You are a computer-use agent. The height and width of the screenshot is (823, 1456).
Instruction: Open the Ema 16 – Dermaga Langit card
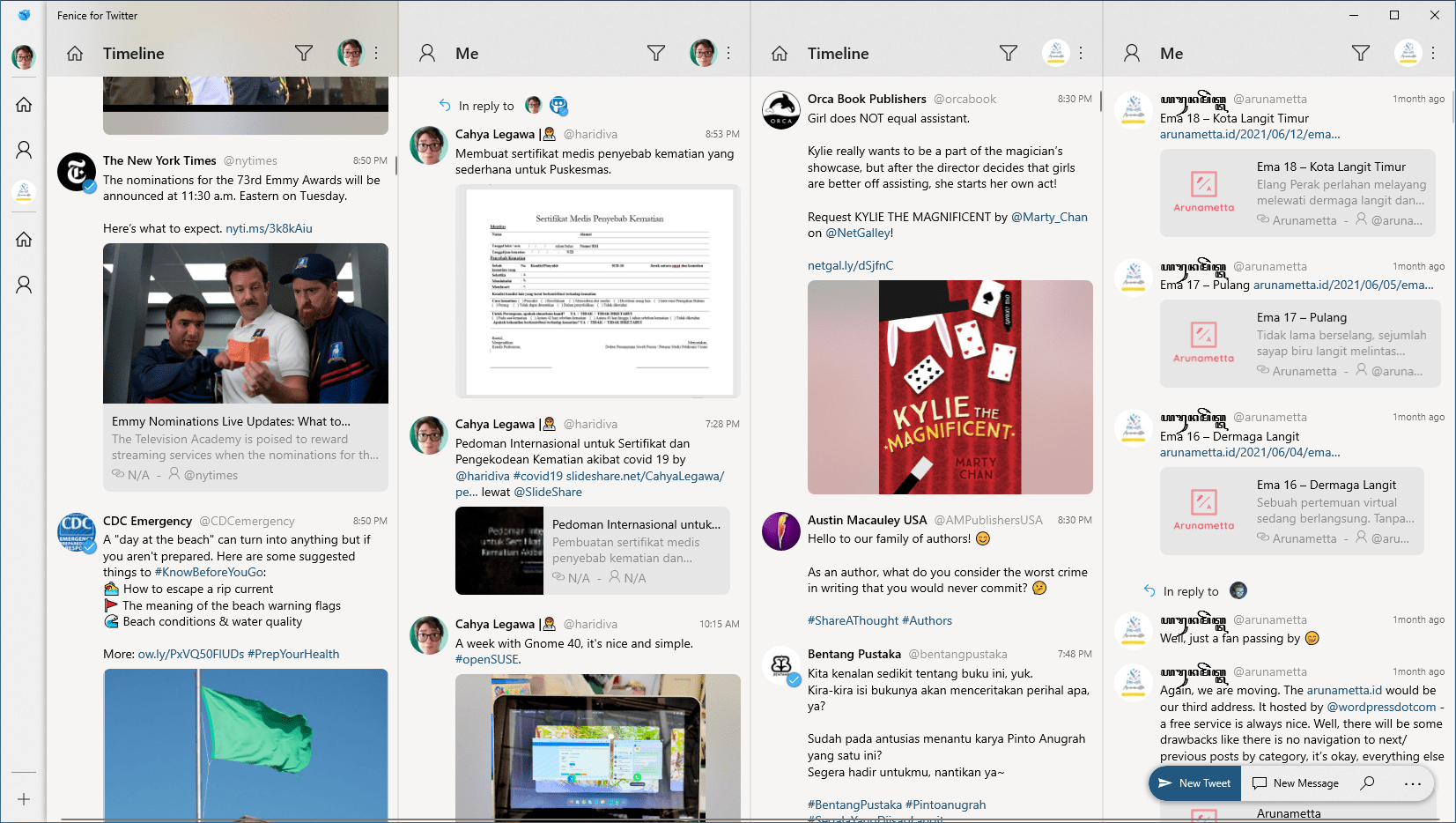point(1292,511)
